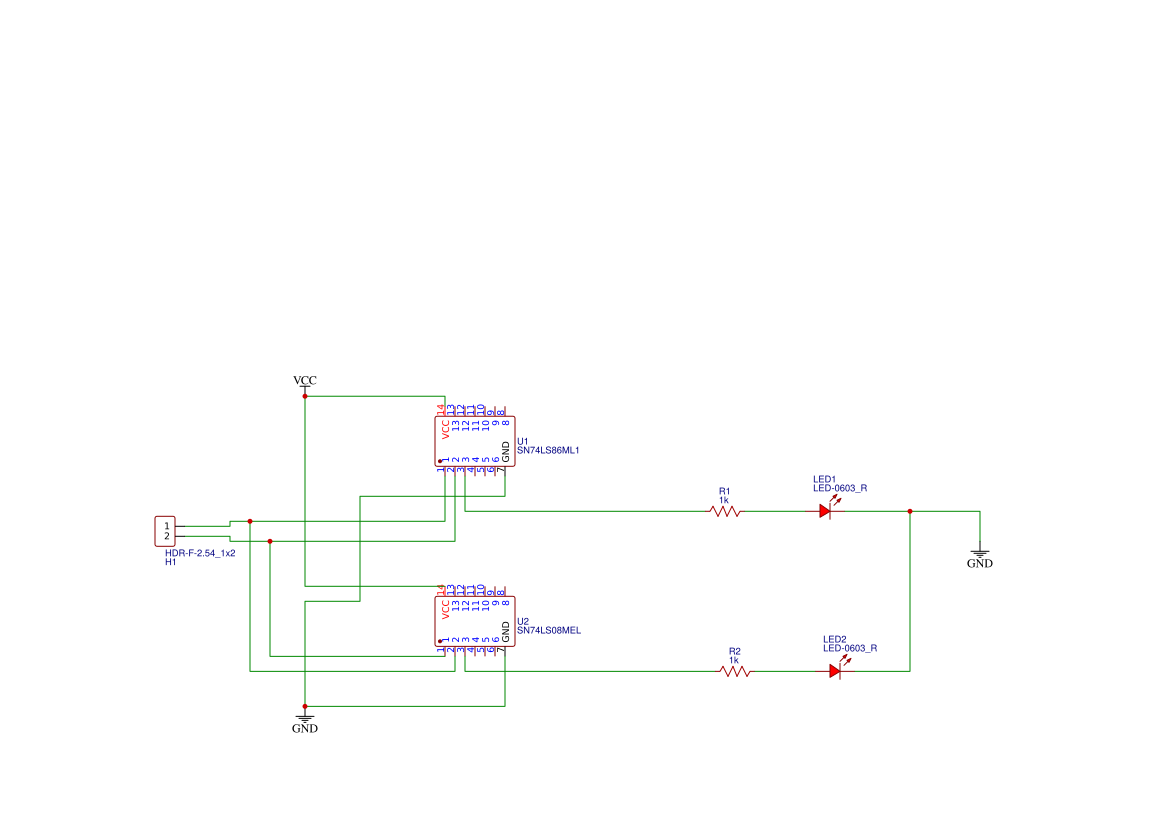1169x828 pixels.
Task: Click the LED-0603_R label above LED1
Action: [x=840, y=489]
